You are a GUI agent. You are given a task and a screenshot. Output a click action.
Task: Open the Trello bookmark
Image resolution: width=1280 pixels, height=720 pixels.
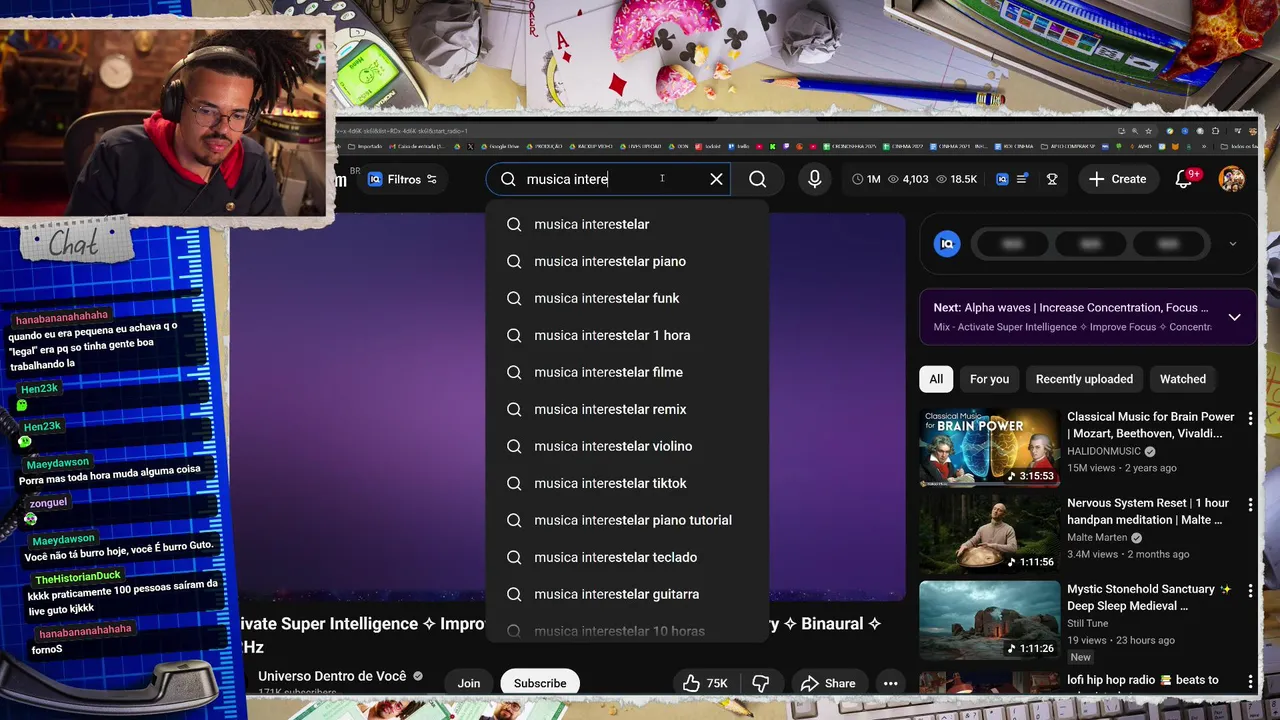(x=737, y=146)
